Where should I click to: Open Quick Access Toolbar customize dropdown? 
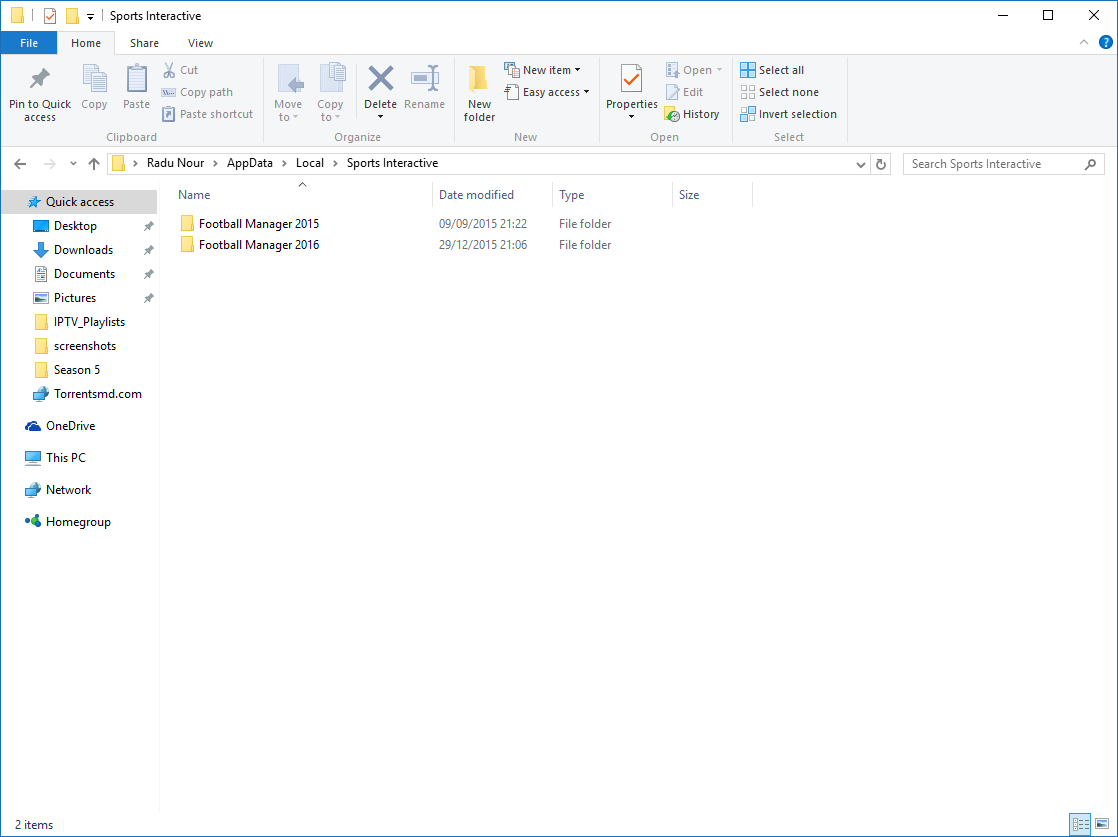click(x=90, y=16)
